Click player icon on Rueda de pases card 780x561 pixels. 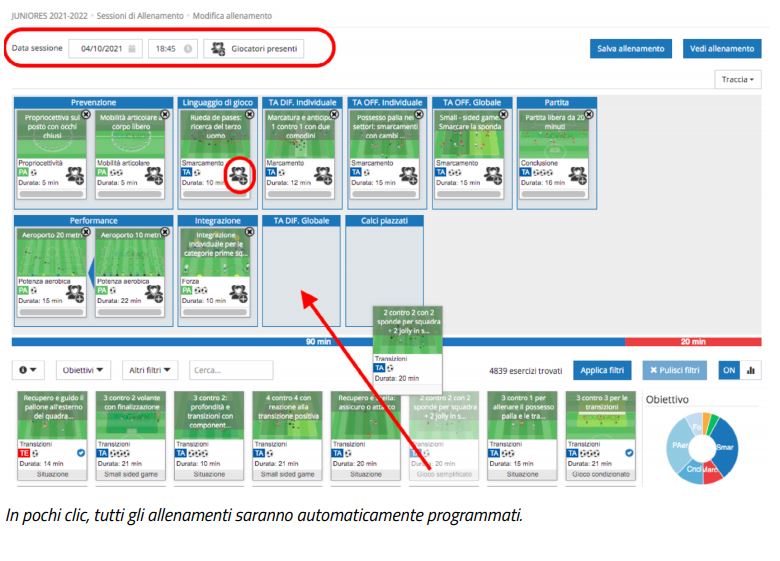click(x=237, y=174)
